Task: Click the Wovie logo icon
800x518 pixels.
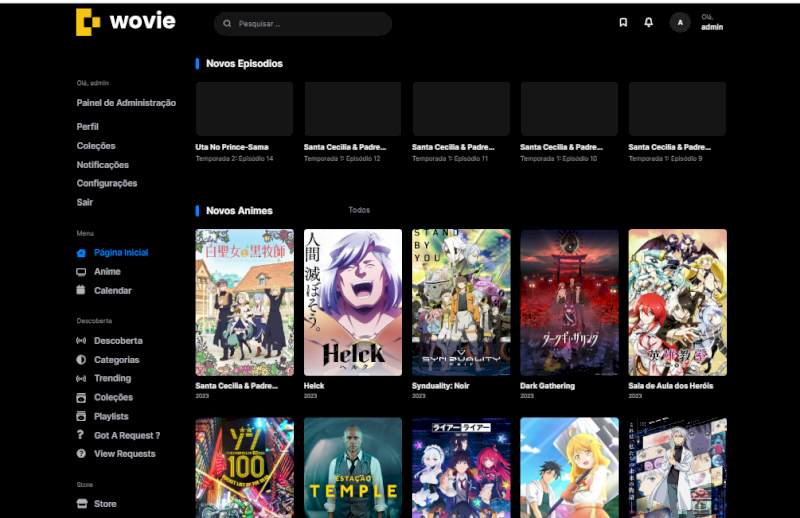Action: [x=88, y=22]
